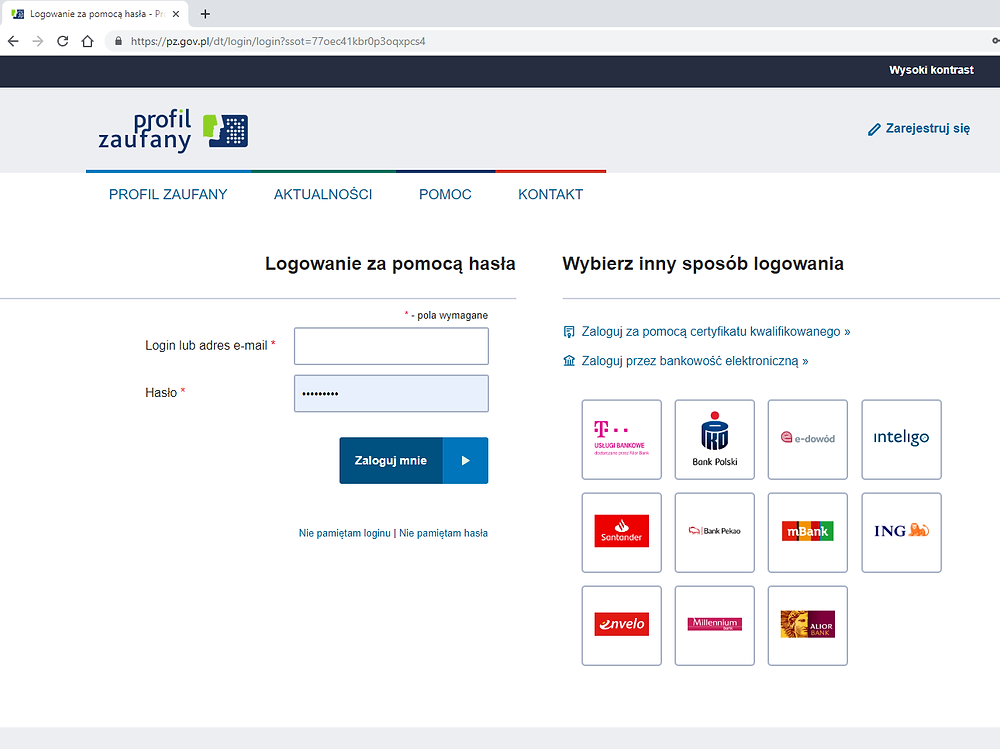Viewport: 1000px width, 749px height.
Task: Click the arrow part of Zaloguj mnie button
Action: click(466, 461)
